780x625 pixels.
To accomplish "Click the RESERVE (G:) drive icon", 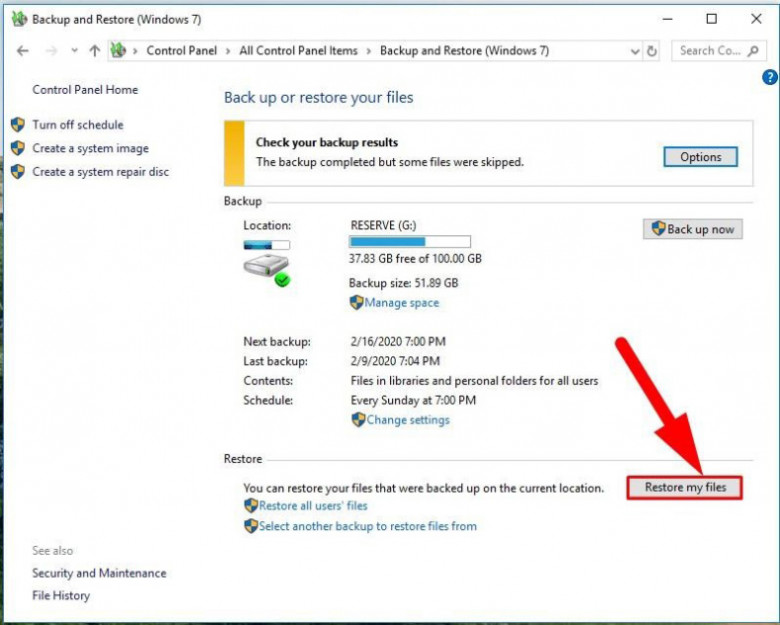I will (x=267, y=271).
